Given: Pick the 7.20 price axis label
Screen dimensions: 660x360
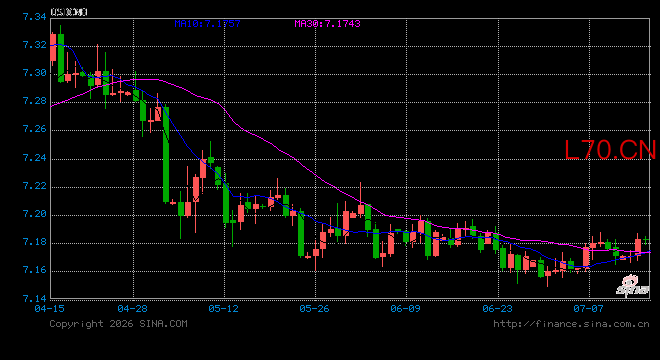Looking at the screenshot, I should 35,214.
